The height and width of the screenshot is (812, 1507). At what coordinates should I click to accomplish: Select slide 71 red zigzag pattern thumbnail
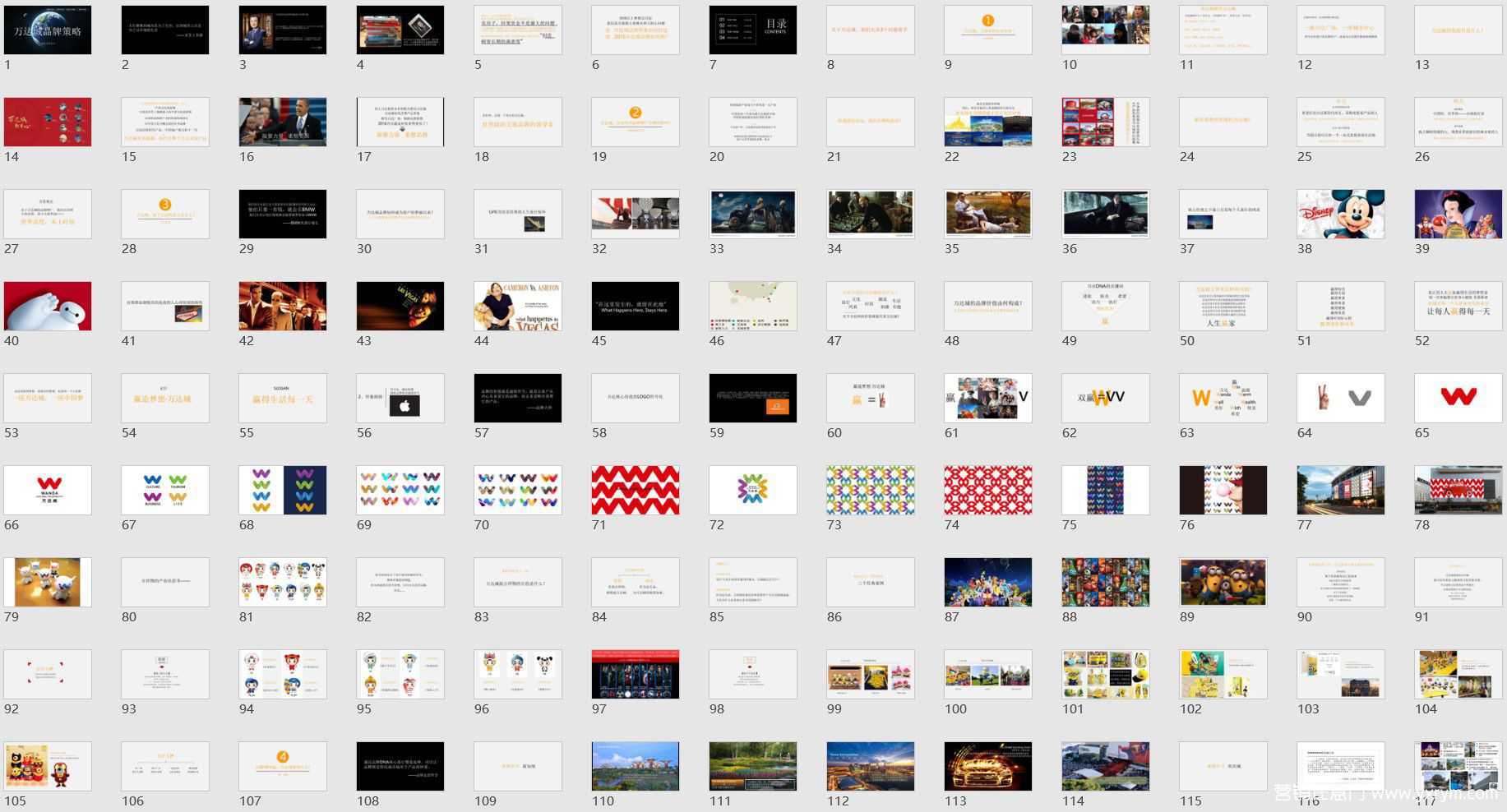coord(636,491)
